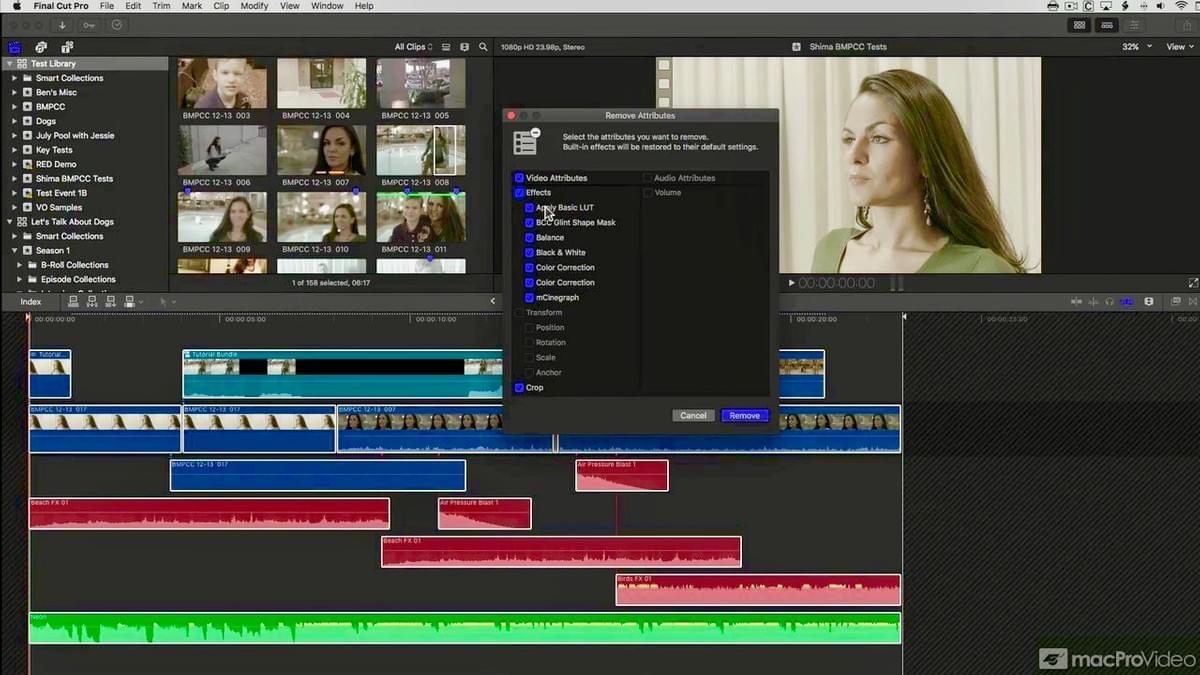Click the viewer full screen arrows icon
Screen dimensions: 1200x675
[x=1192, y=283]
